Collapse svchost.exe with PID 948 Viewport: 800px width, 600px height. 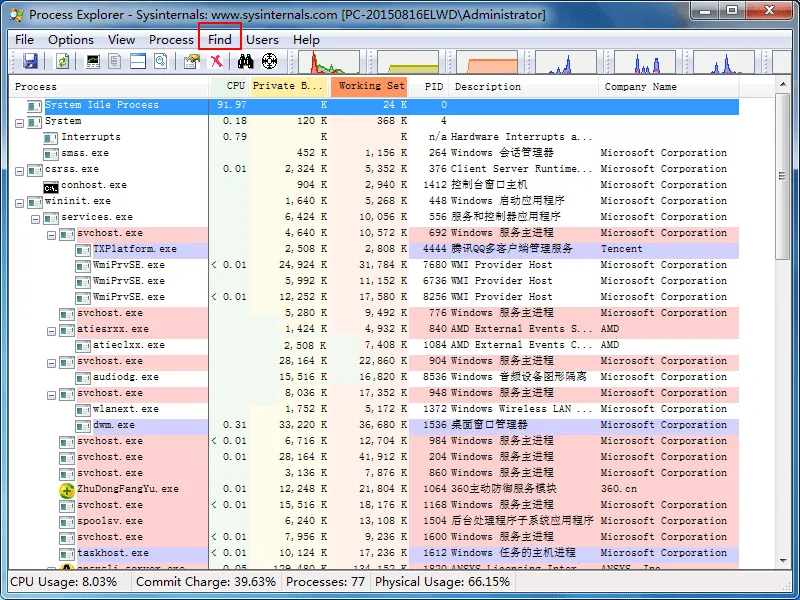51,395
